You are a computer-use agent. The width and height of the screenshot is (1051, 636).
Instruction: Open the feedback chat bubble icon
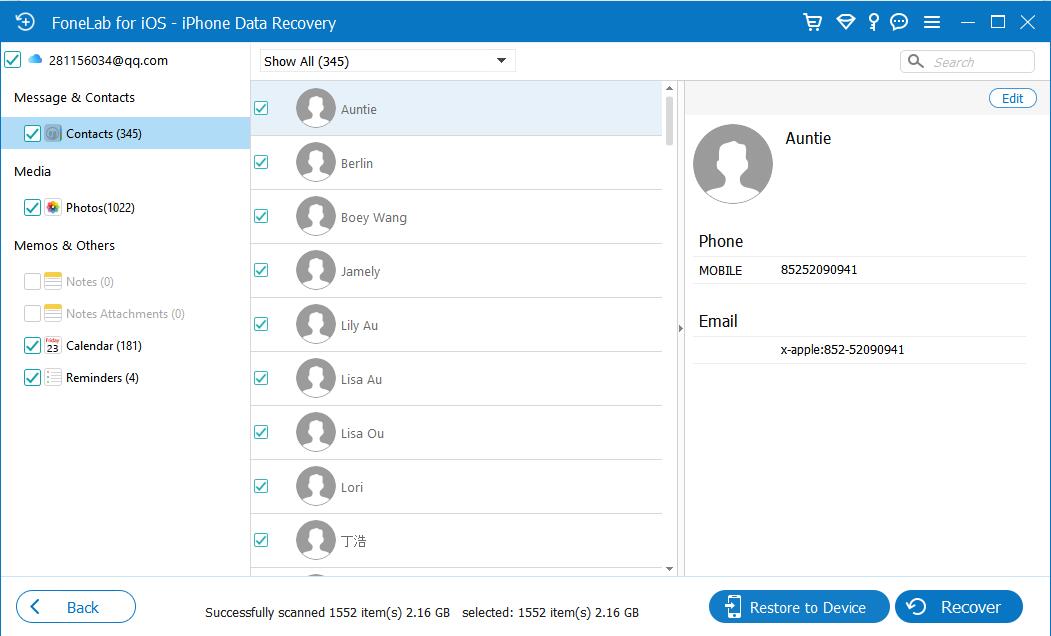click(899, 22)
